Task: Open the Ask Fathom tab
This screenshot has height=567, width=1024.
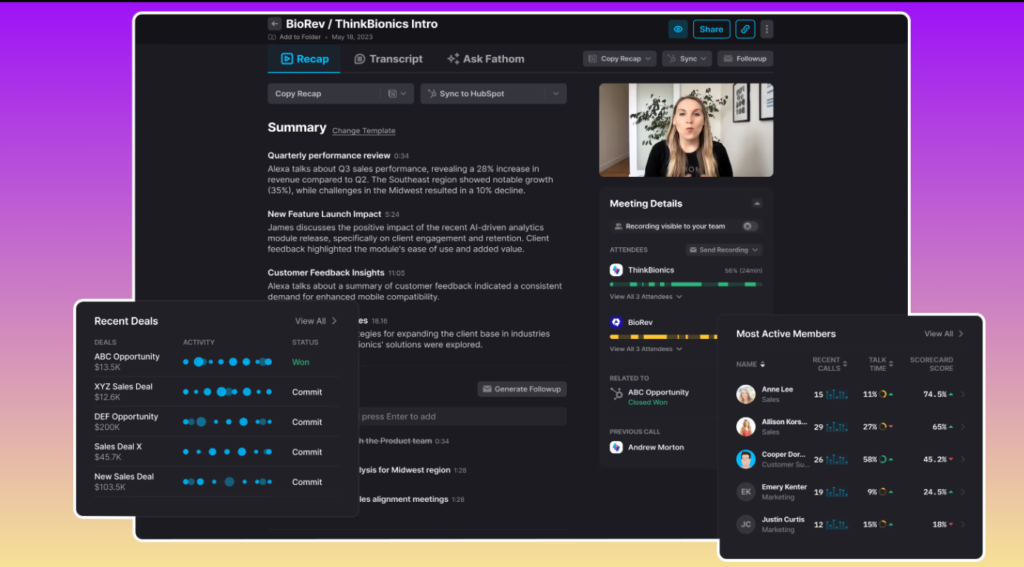Action: click(x=485, y=59)
